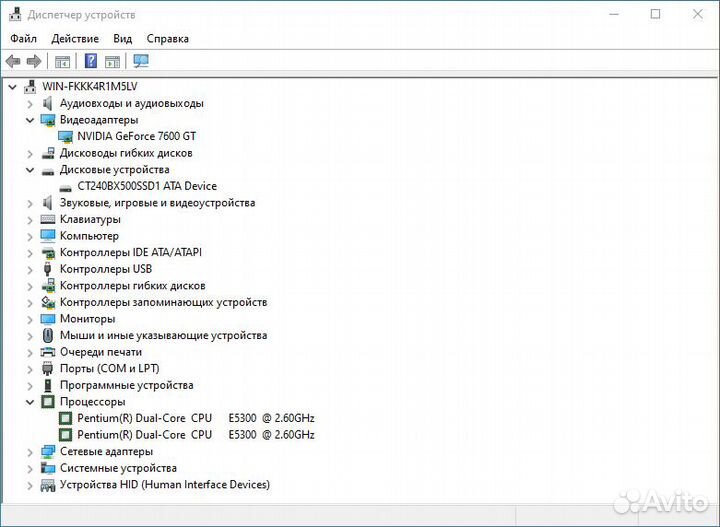This screenshot has height=527, width=720.
Task: Select the Очереди печати label
Action: point(101,352)
